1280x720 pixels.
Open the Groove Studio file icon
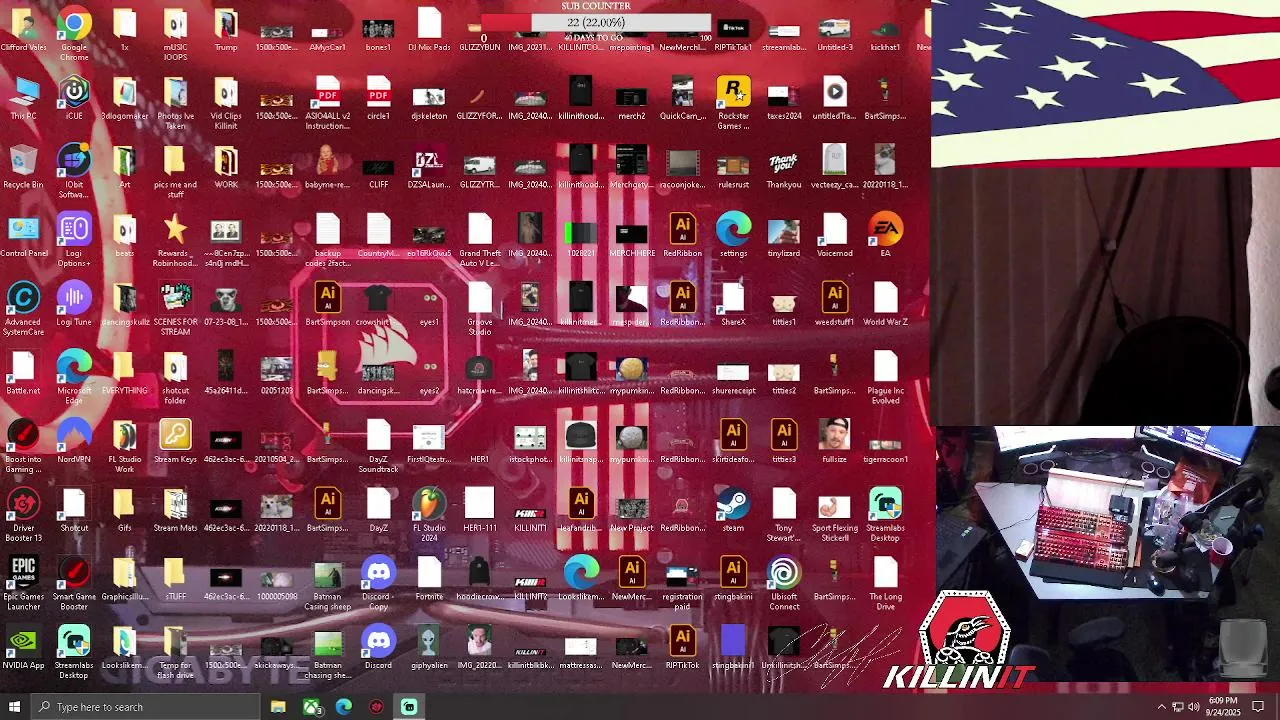(x=480, y=310)
